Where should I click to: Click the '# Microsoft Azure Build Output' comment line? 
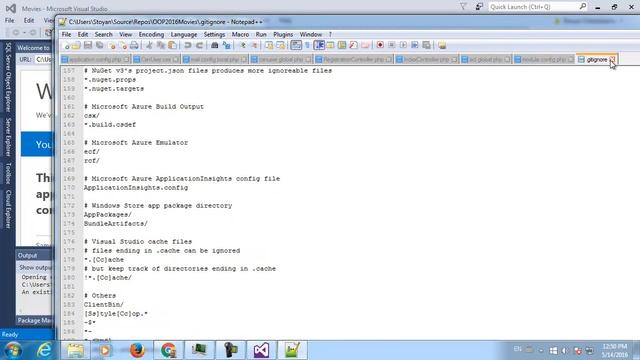tap(144, 107)
